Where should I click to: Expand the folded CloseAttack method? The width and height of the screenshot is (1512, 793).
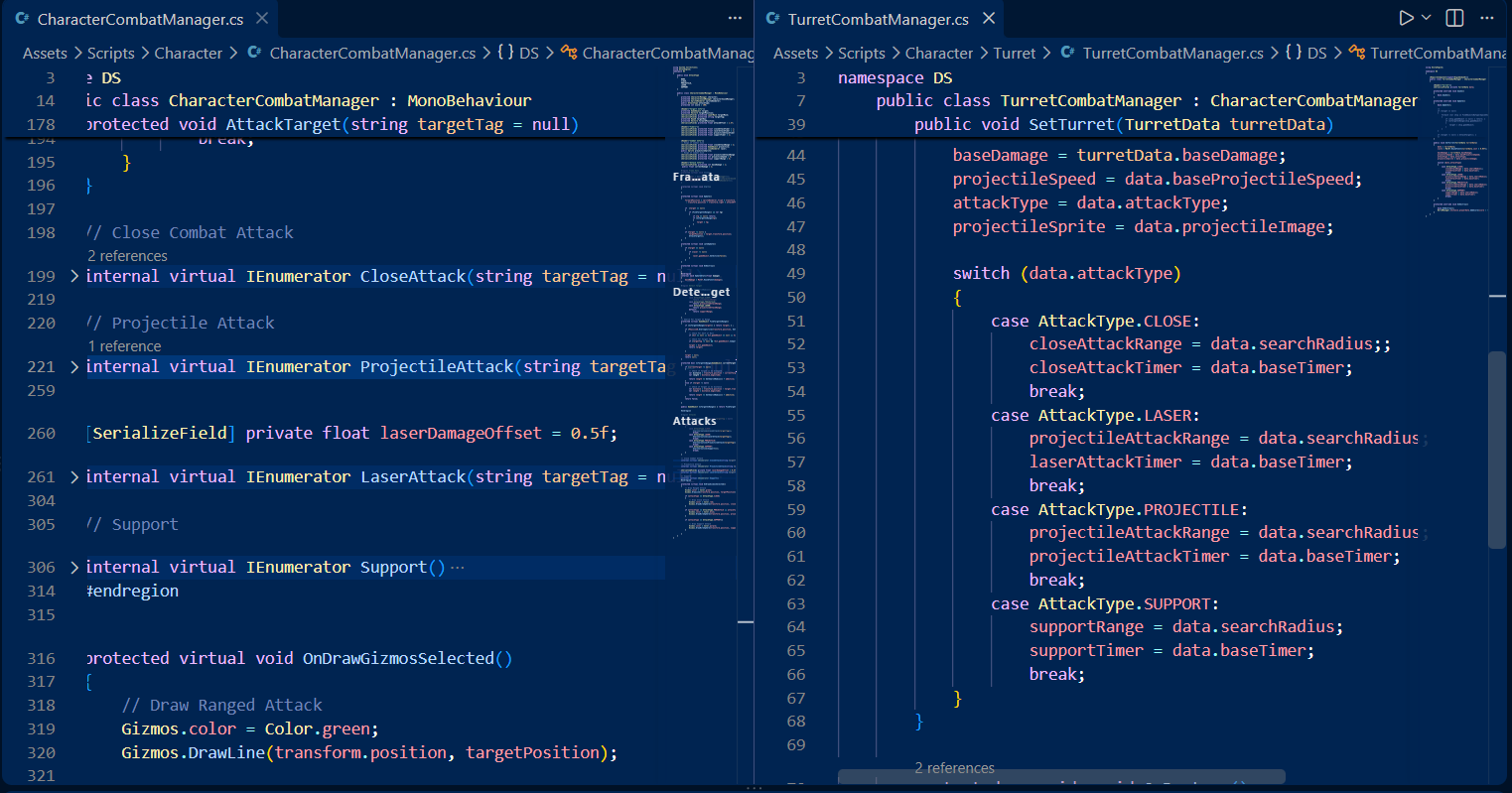[74, 276]
